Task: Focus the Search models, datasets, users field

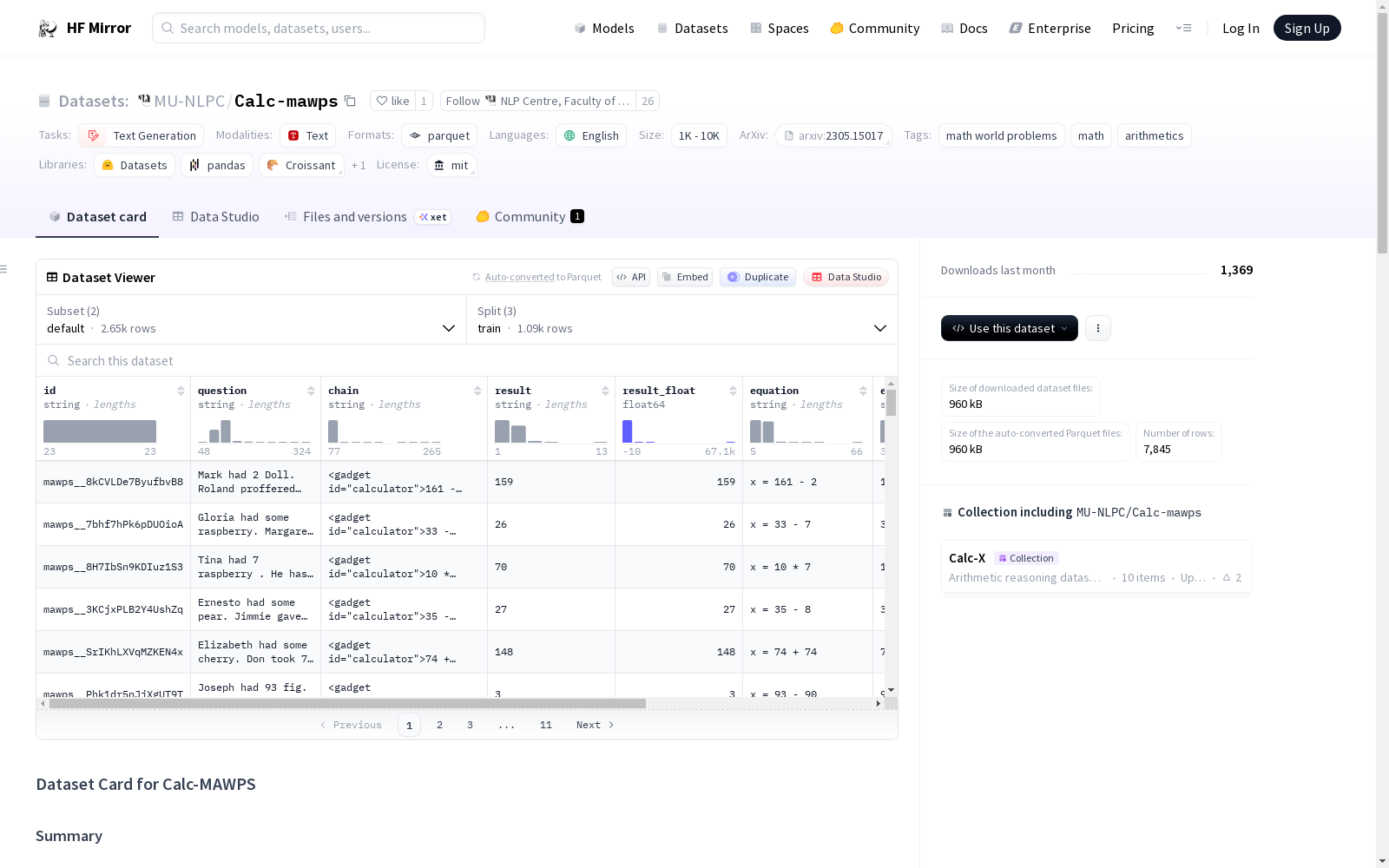Action: coord(319,28)
